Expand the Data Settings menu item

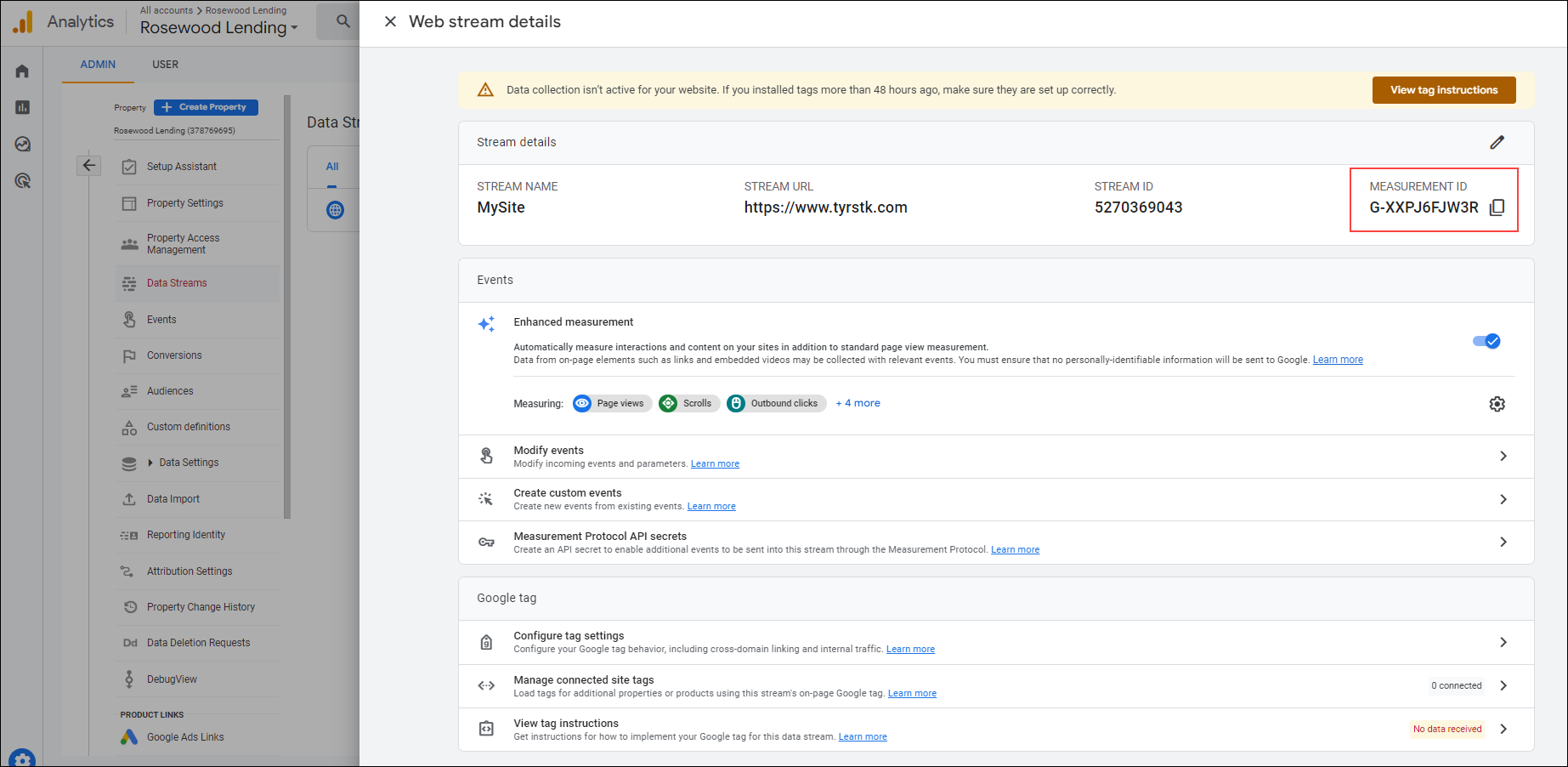click(150, 463)
